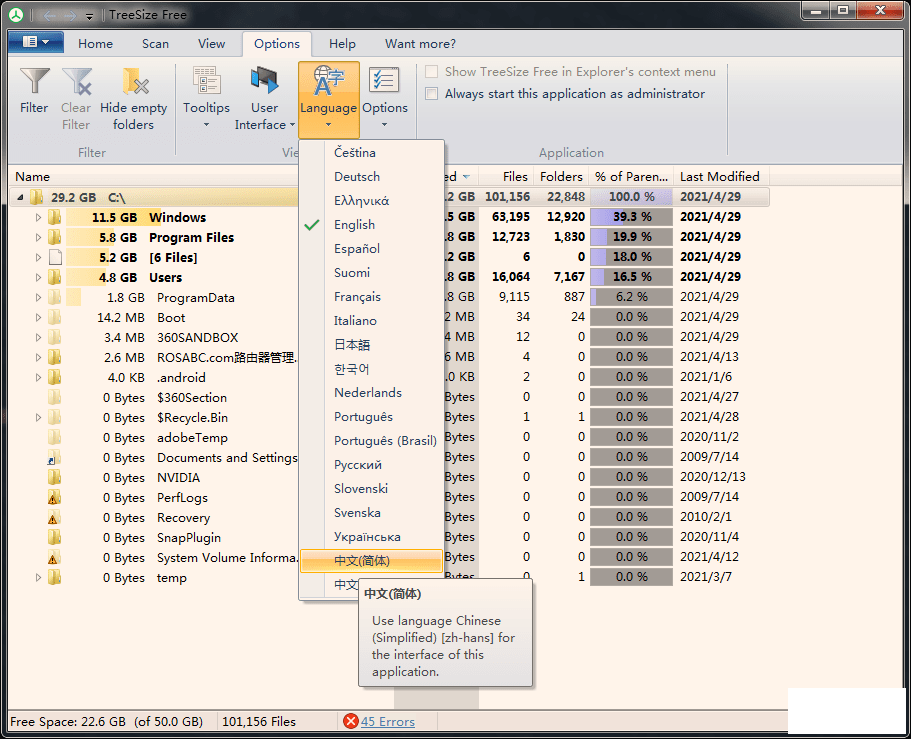The image size is (911, 739).
Task: Sort by Last Modified column header
Action: tap(720, 177)
